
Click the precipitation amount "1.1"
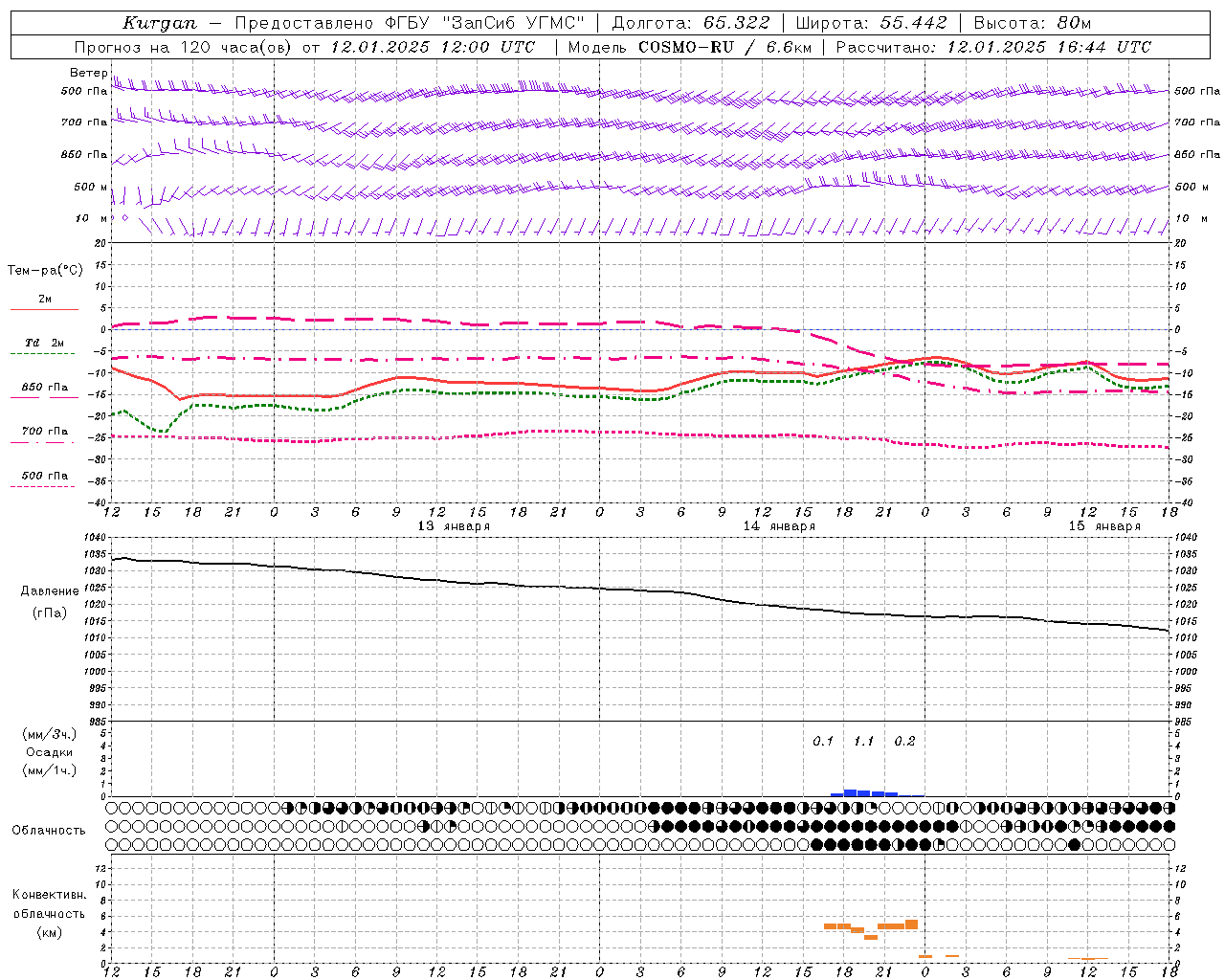863,742
